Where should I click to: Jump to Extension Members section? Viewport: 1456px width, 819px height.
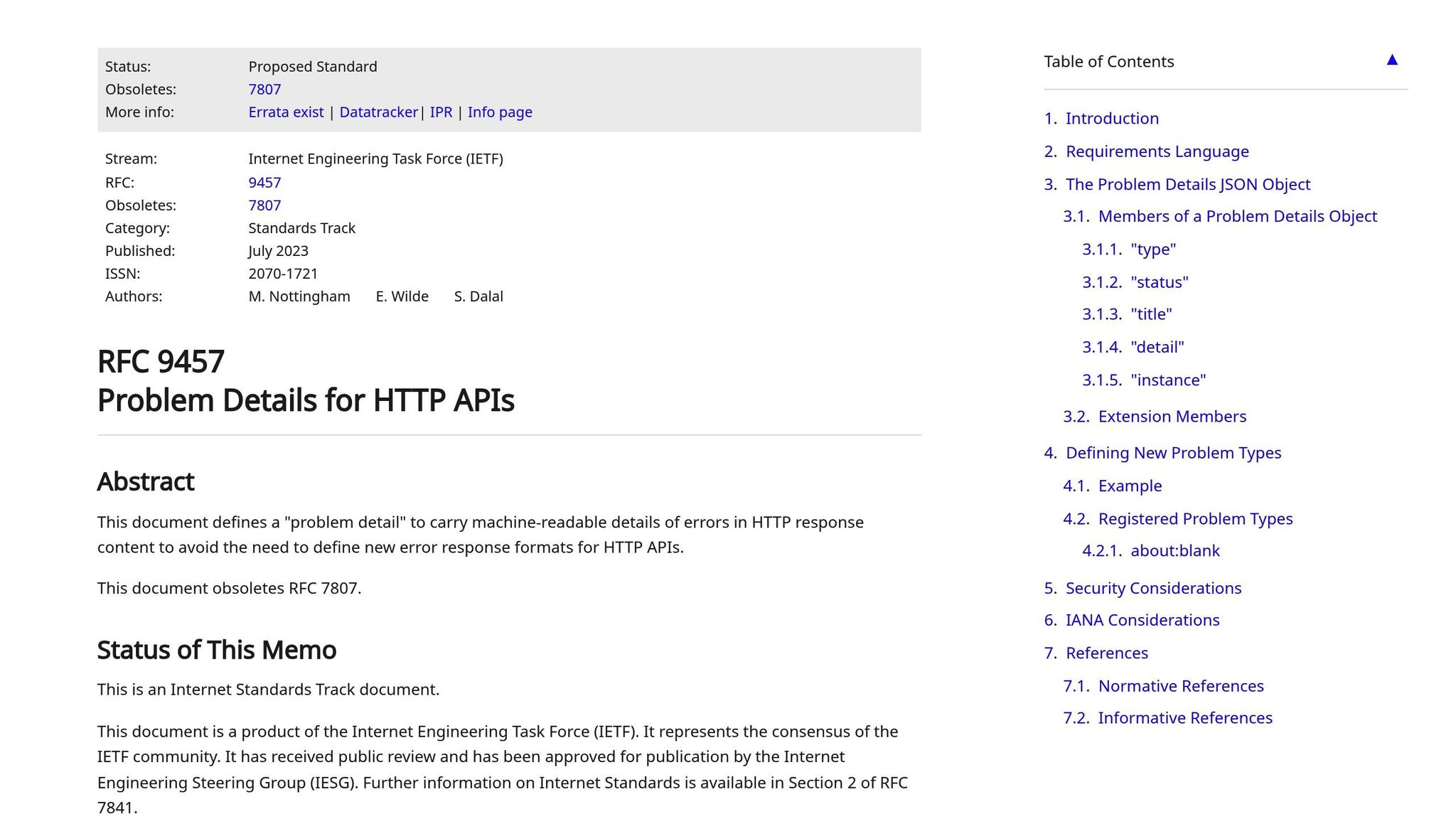coord(1171,417)
